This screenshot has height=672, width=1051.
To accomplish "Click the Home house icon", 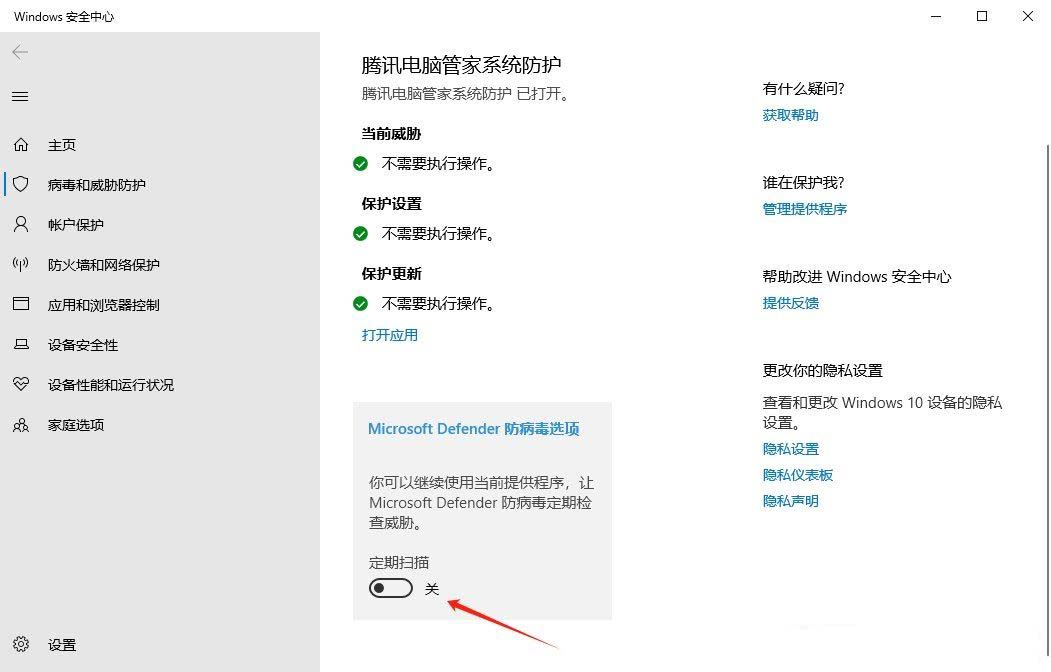I will [x=21, y=144].
